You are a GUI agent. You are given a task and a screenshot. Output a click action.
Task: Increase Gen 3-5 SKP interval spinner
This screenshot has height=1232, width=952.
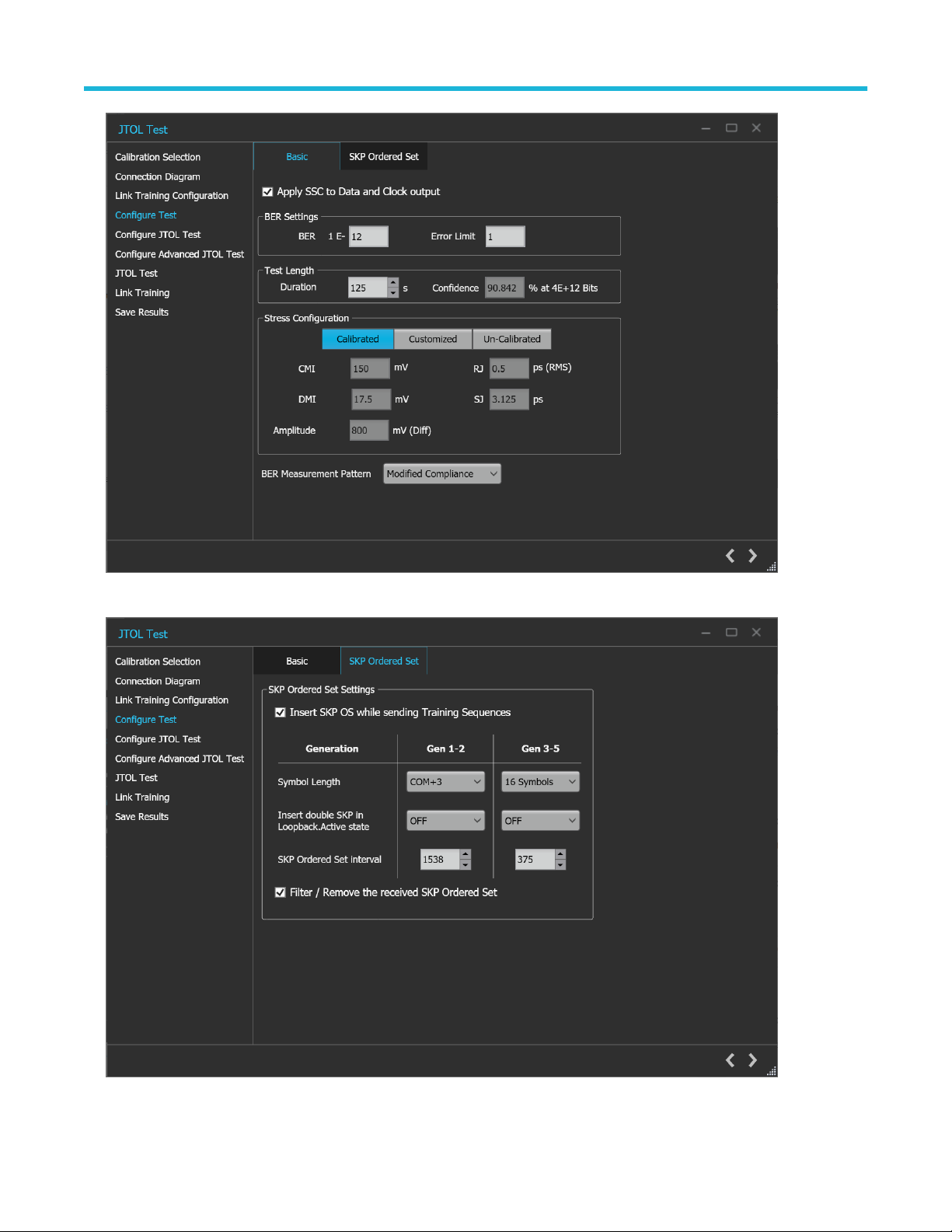tap(560, 854)
